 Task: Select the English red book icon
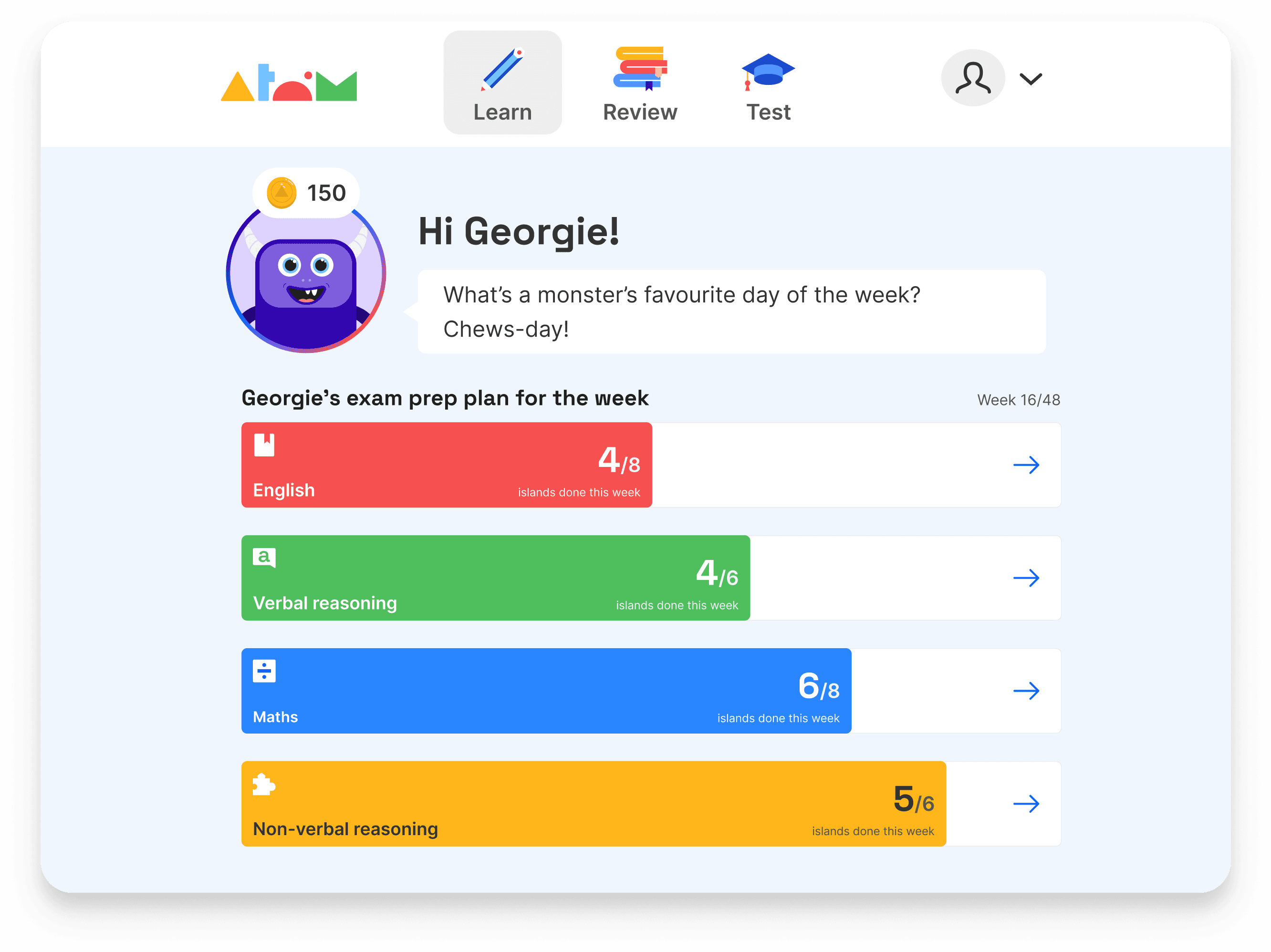[x=264, y=444]
